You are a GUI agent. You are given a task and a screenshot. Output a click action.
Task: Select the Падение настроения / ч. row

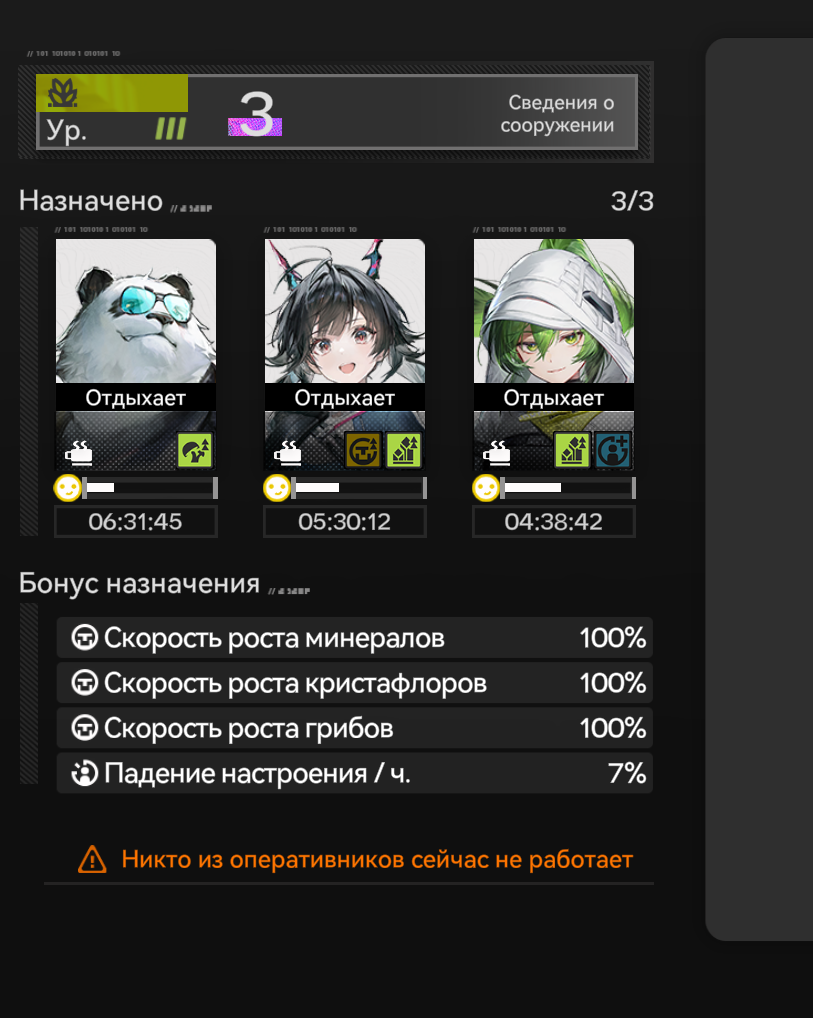(x=355, y=773)
